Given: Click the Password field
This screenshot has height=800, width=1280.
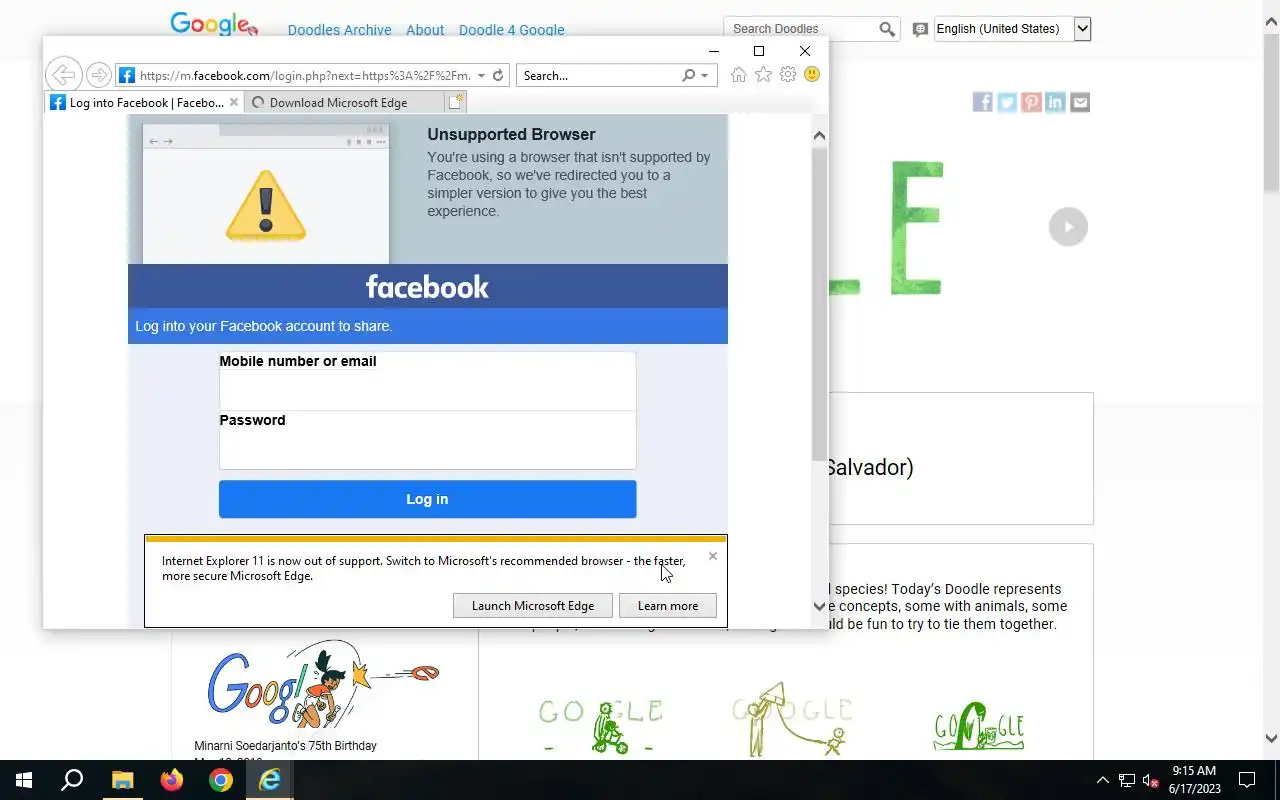Looking at the screenshot, I should coord(427,440).
